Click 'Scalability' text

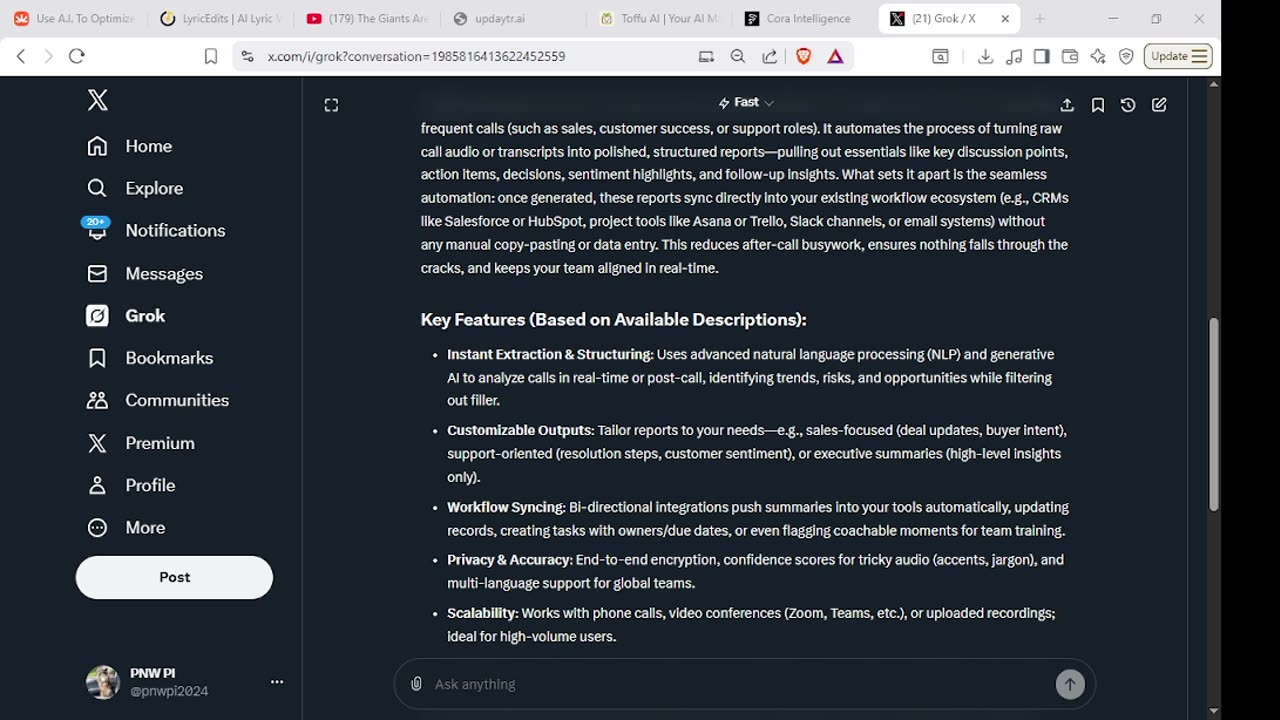pos(482,613)
